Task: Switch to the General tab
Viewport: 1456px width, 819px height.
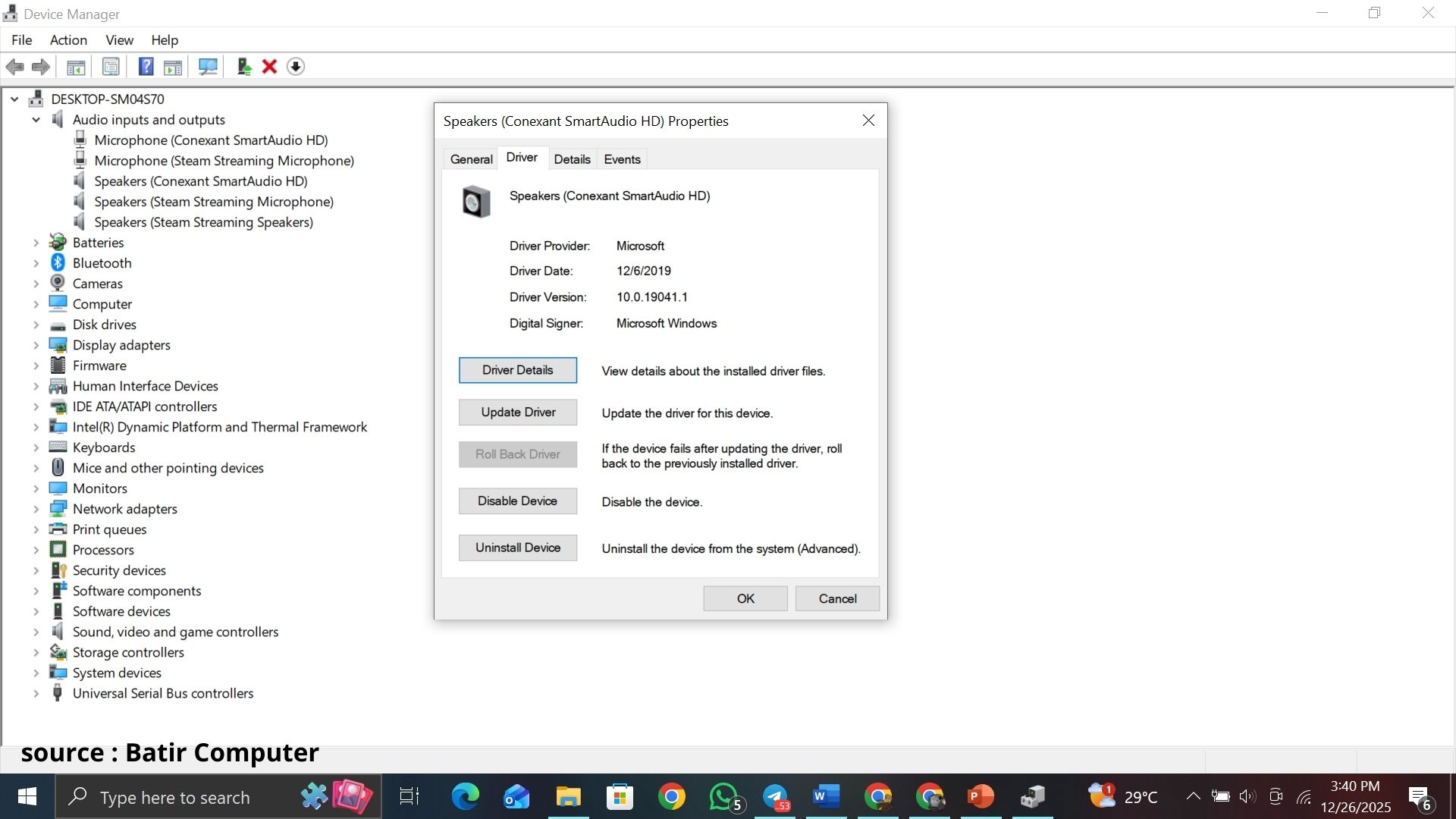Action: (x=471, y=159)
